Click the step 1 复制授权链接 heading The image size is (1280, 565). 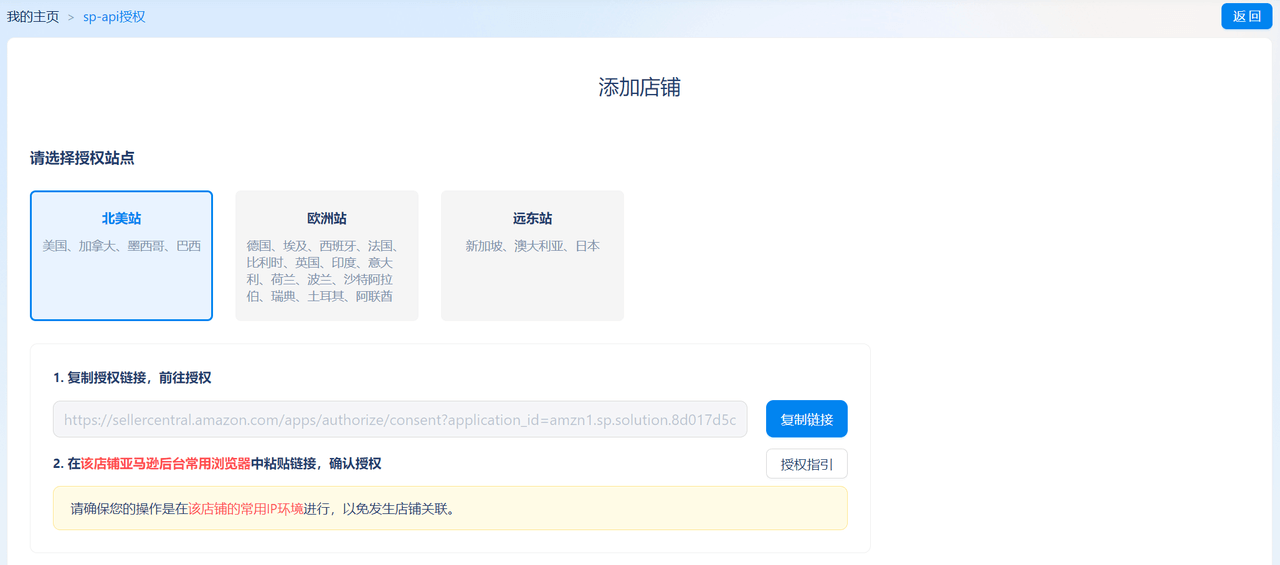(132, 378)
